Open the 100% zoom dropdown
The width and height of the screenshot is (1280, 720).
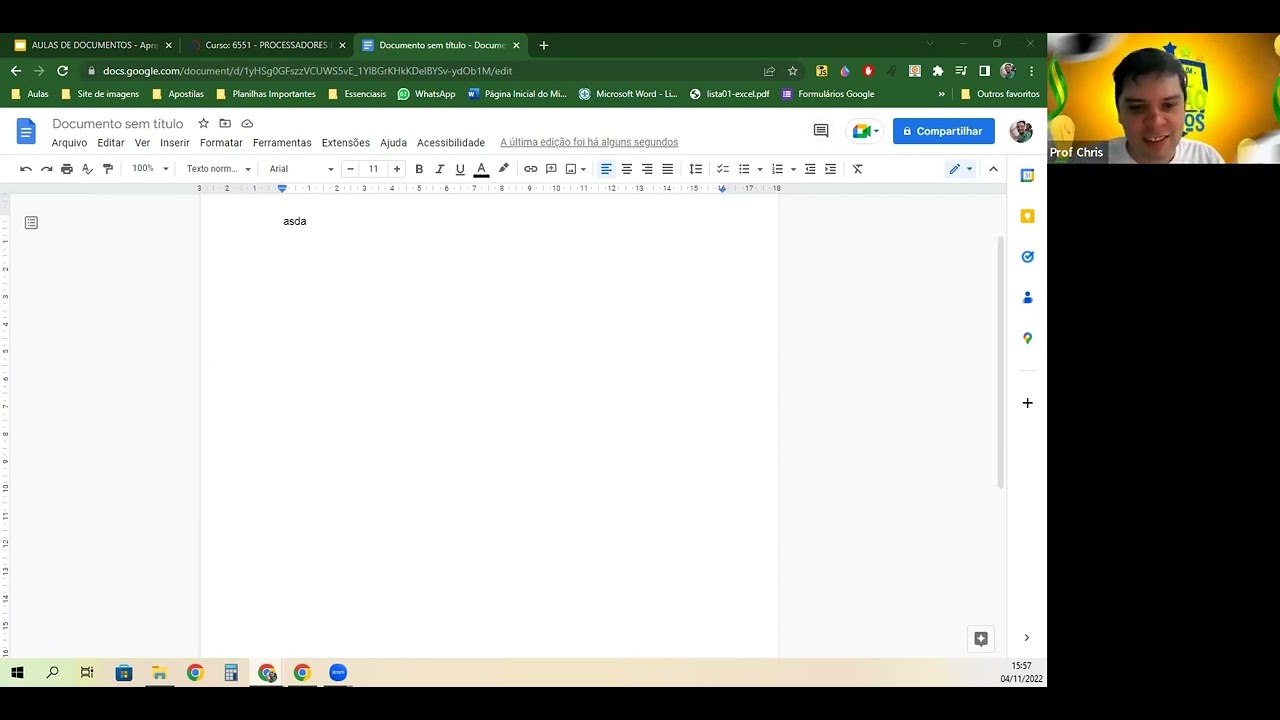(x=151, y=169)
